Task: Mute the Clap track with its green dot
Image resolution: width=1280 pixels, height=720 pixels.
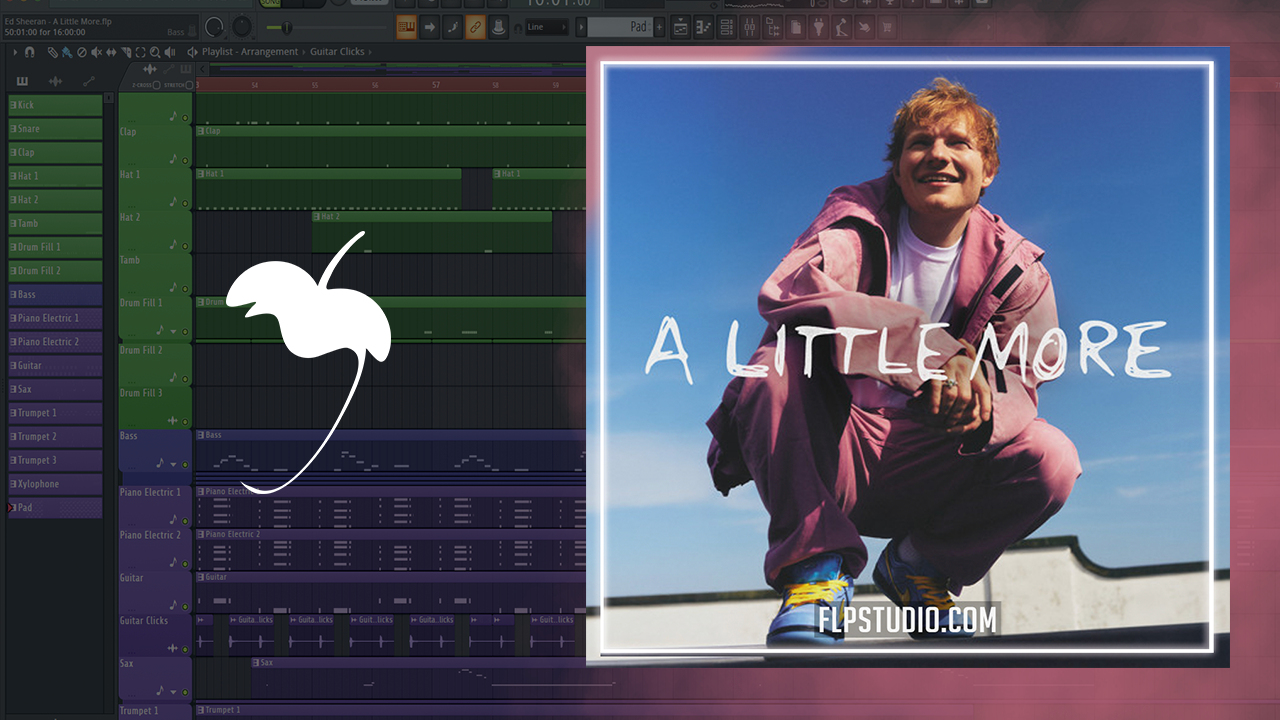Action: click(x=185, y=159)
